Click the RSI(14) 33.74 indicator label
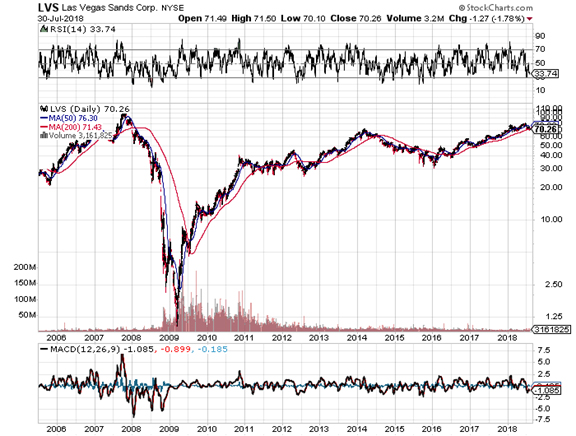The height and width of the screenshot is (436, 576). pyautogui.click(x=82, y=29)
